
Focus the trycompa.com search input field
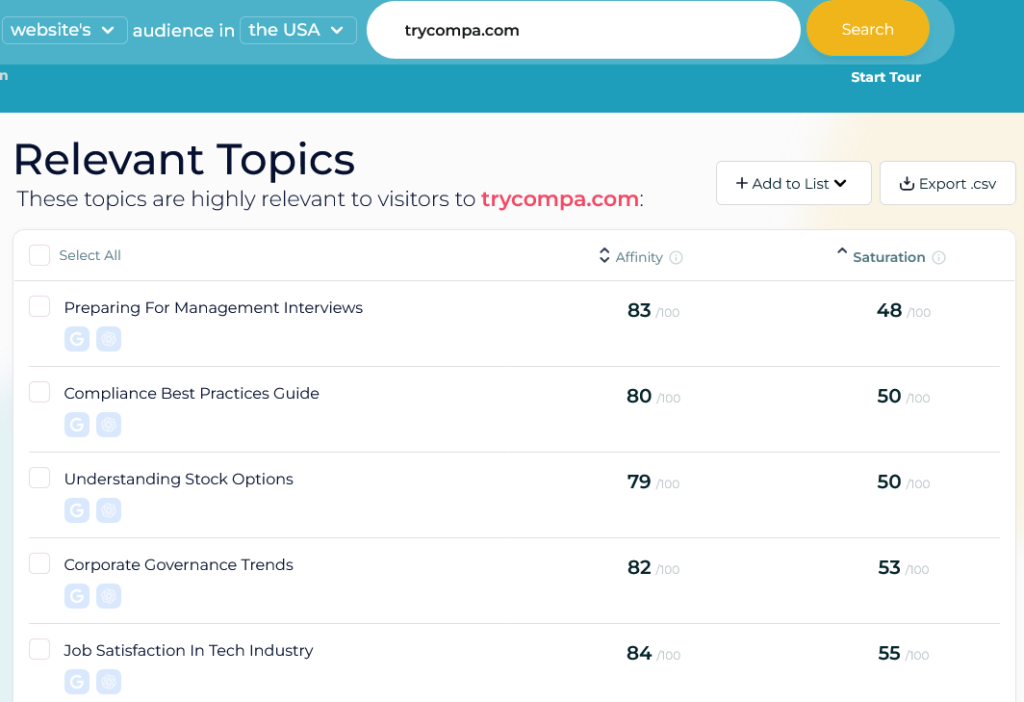tap(583, 30)
